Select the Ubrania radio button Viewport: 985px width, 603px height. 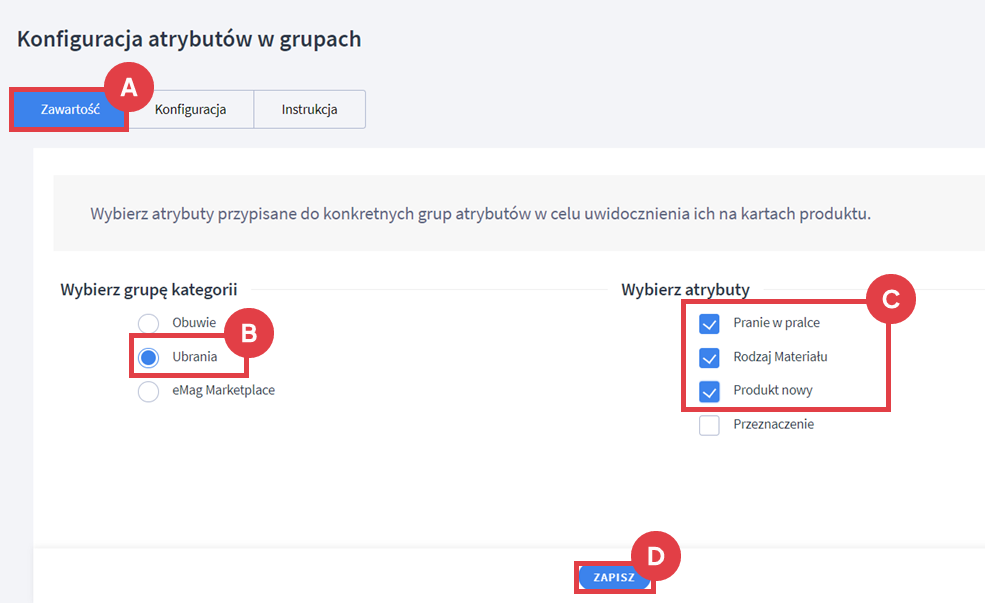pos(149,357)
